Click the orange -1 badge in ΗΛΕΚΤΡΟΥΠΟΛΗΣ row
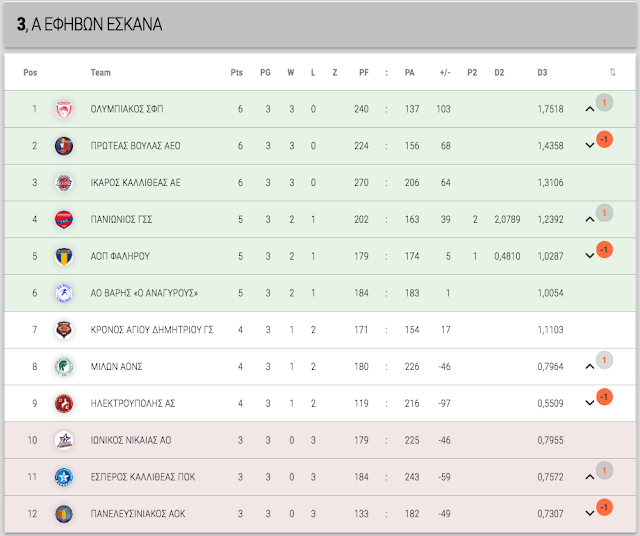 point(604,397)
